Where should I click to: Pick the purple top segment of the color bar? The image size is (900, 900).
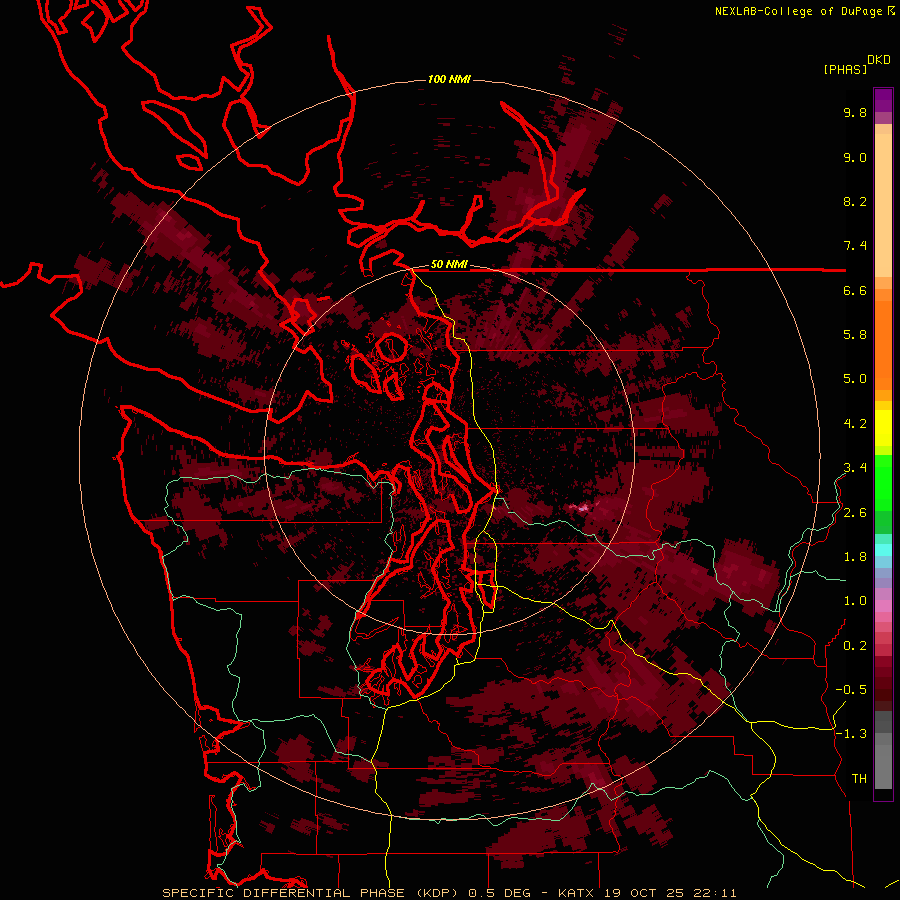coord(883,100)
